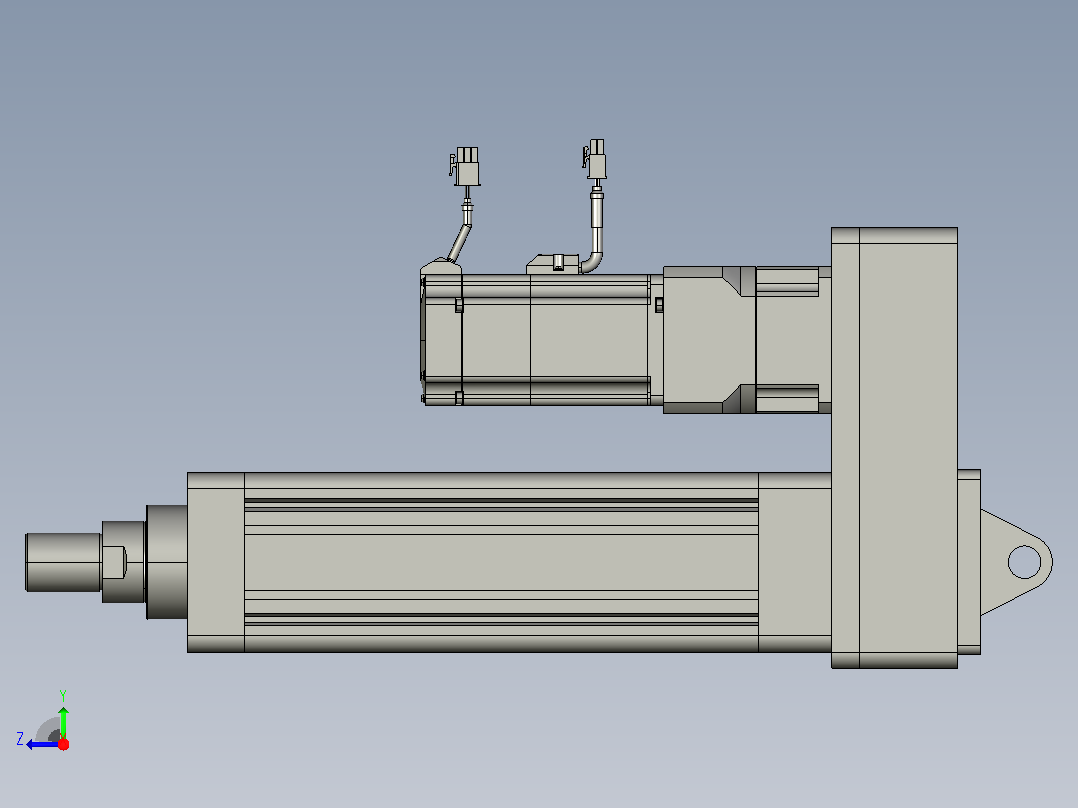The width and height of the screenshot is (1078, 808).
Task: Select the three-pin connector on the angled cable
Action: point(466,166)
